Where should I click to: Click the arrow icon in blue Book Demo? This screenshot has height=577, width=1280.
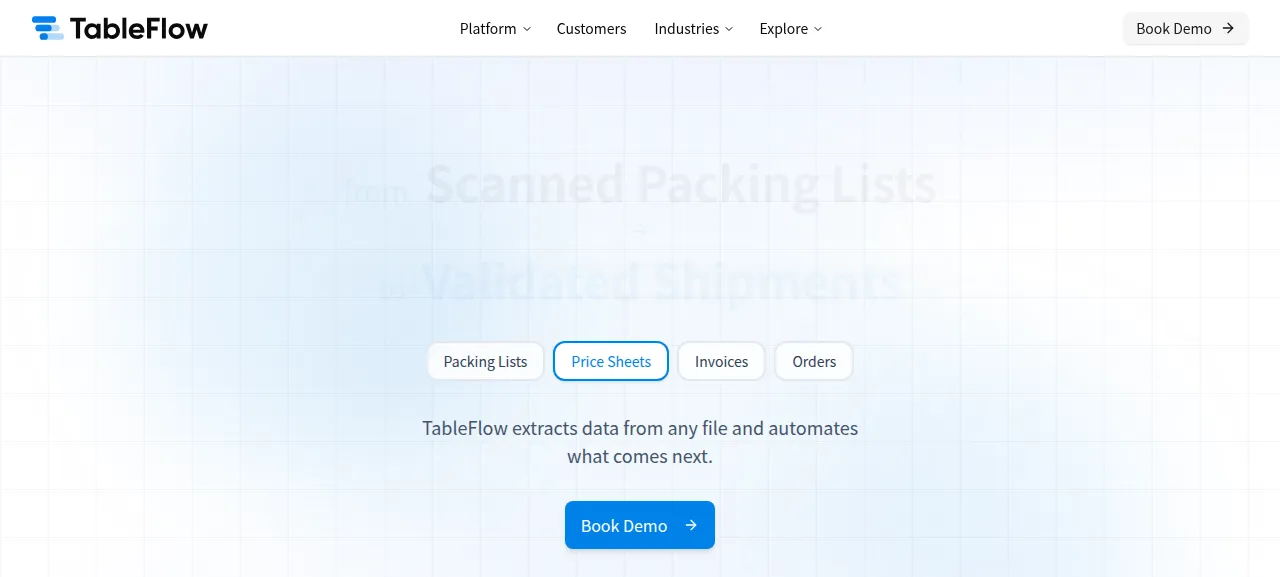pos(691,525)
